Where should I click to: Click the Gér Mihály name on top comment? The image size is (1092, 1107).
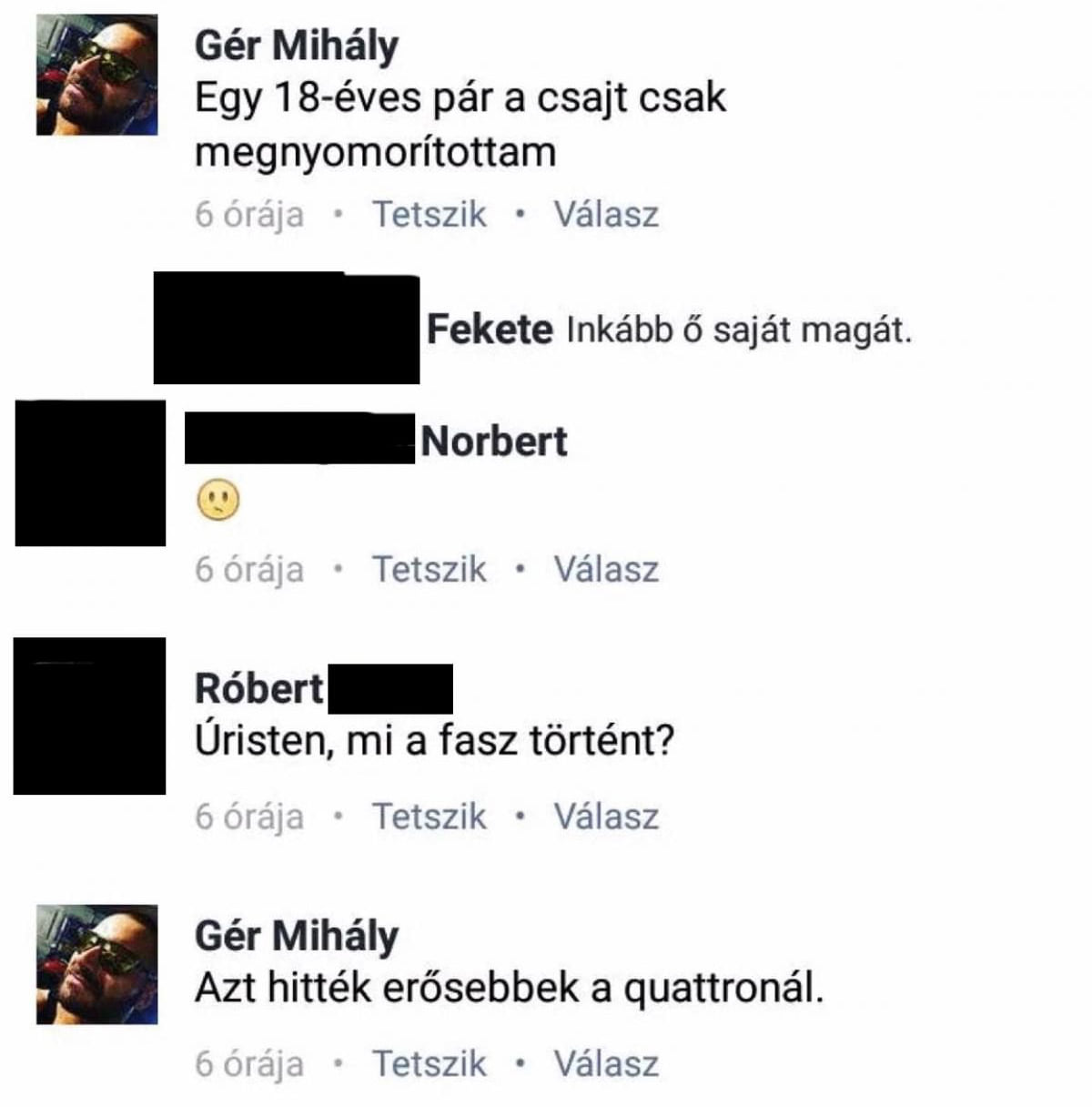pyautogui.click(x=297, y=46)
